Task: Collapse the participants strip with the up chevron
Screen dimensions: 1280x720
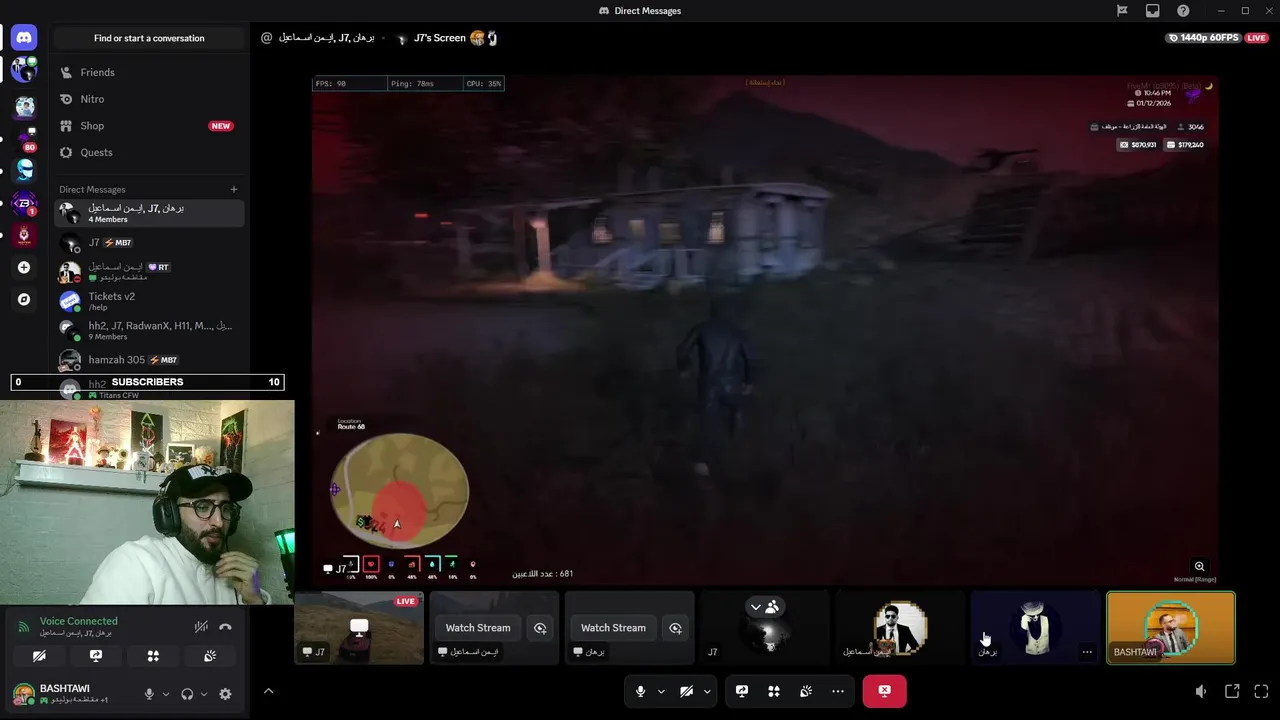Action: pyautogui.click(x=268, y=691)
